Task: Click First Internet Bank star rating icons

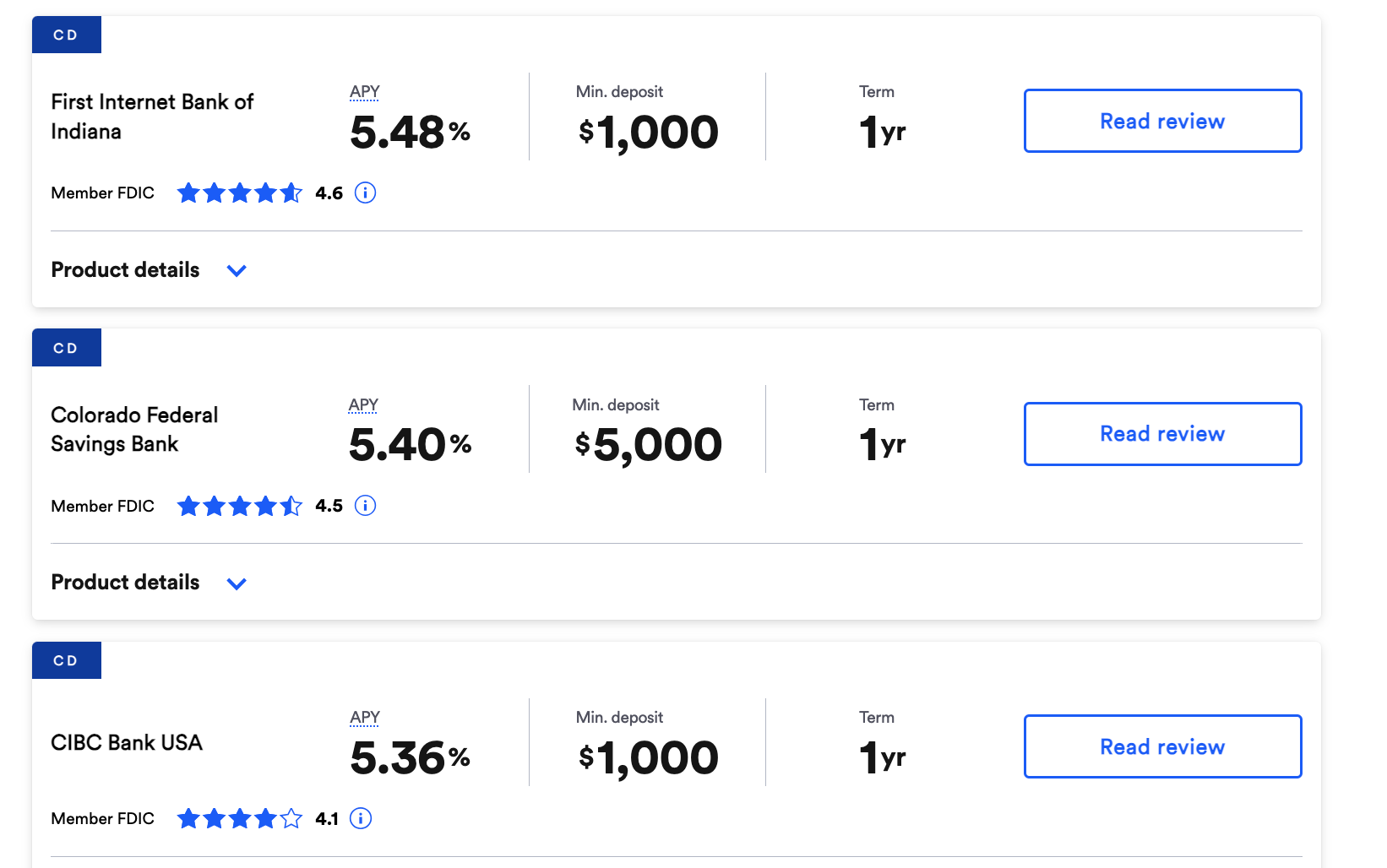Action: pos(240,193)
